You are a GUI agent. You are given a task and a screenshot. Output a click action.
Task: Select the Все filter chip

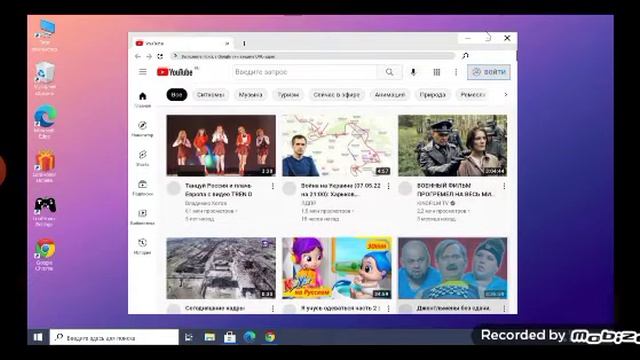coord(177,95)
